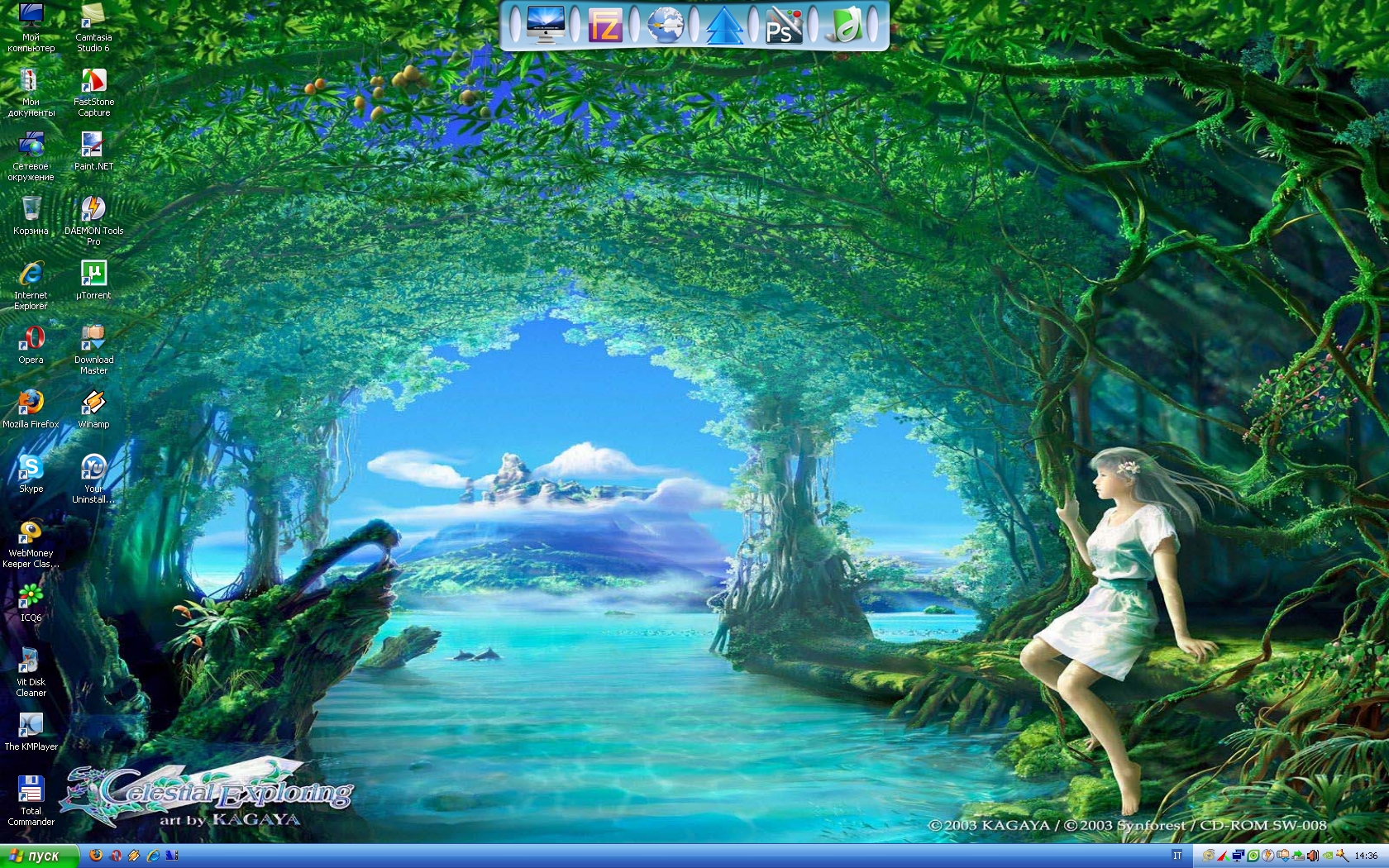Screen dimensions: 1389x868
Task: Select the Мой компьютер desktop icon
Action: click(x=31, y=27)
